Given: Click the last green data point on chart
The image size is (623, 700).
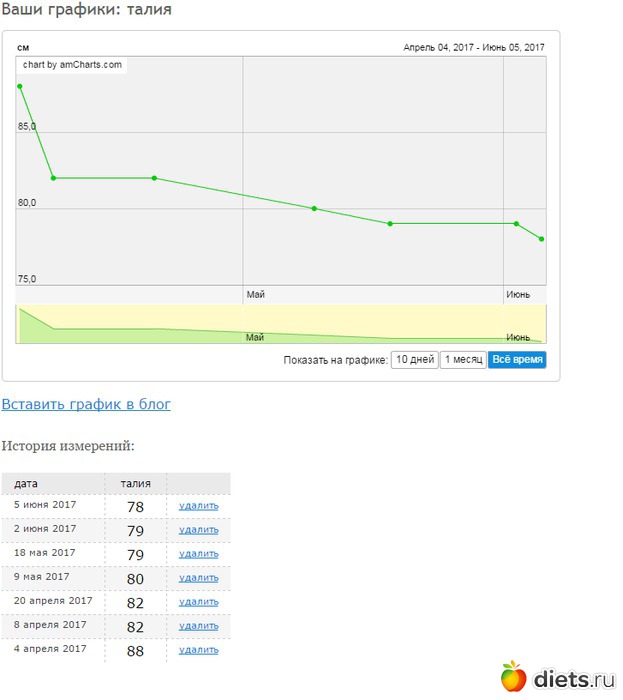Looking at the screenshot, I should click(x=541, y=239).
